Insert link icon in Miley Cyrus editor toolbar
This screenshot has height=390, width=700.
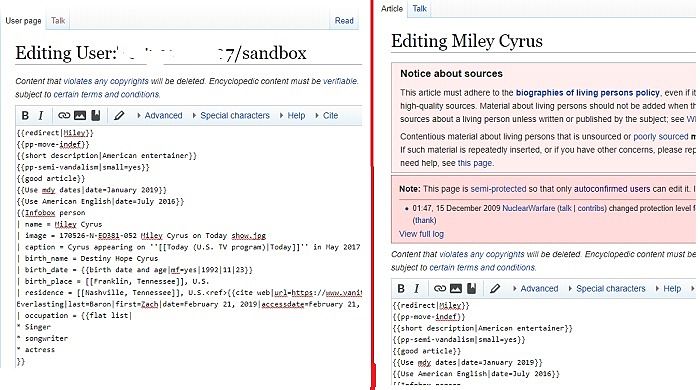(440, 289)
